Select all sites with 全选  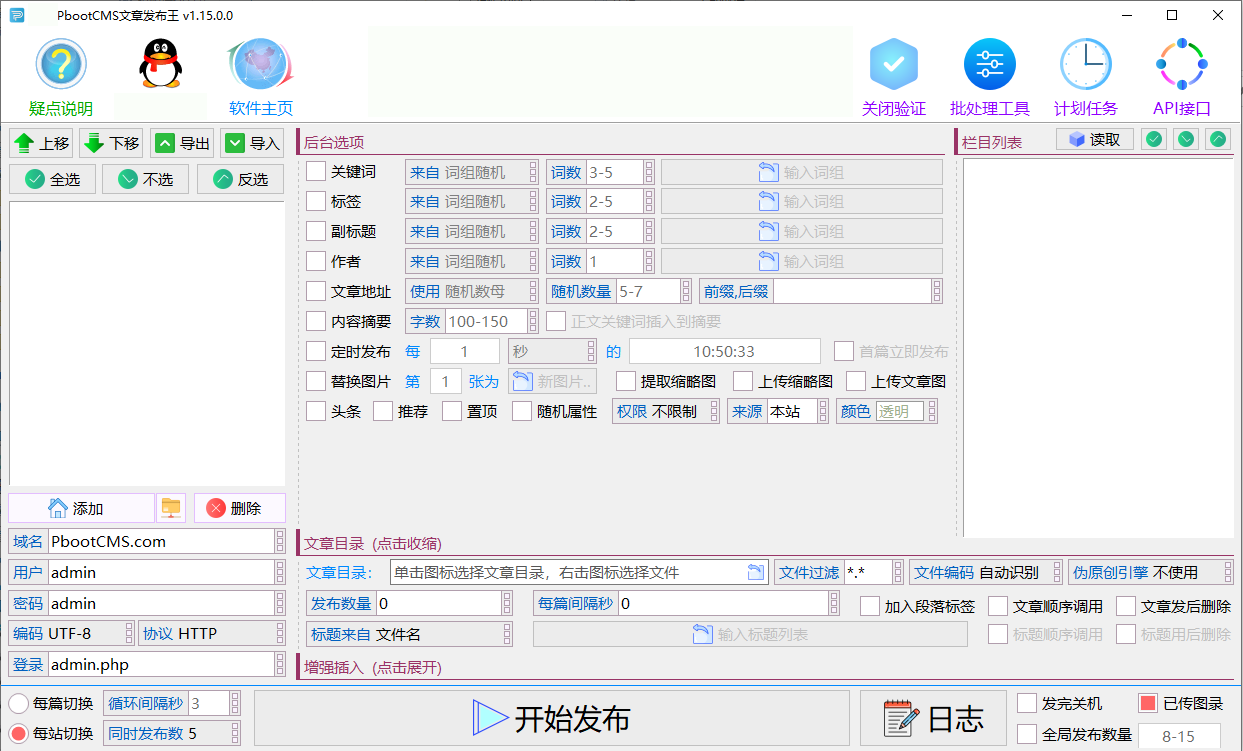[x=52, y=179]
